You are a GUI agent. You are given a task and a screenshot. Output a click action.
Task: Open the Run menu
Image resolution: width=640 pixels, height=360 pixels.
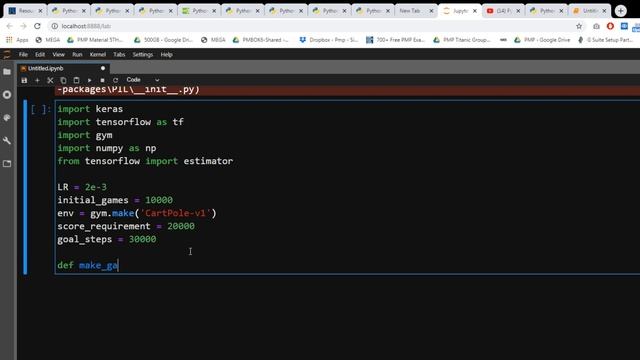coord(77,54)
